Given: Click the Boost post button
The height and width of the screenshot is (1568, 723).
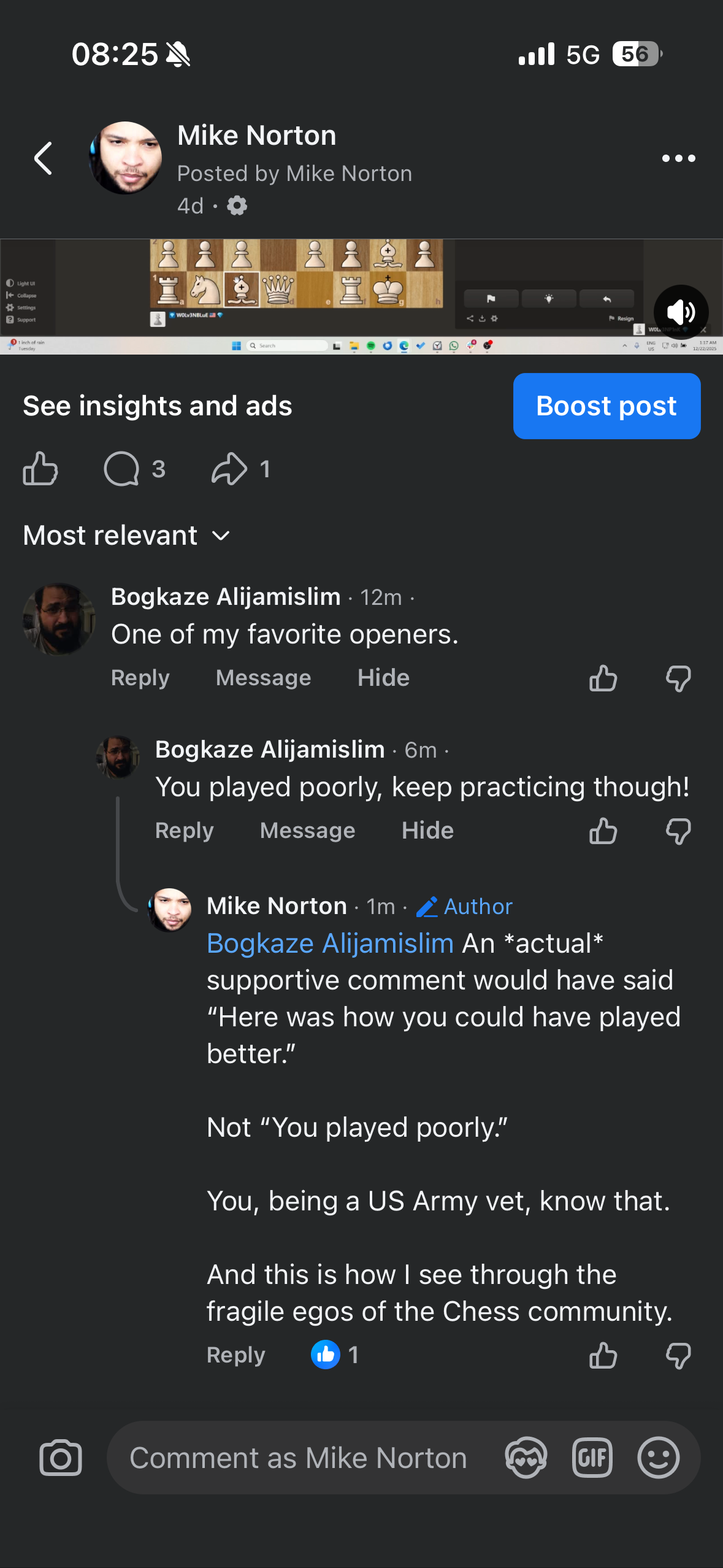Looking at the screenshot, I should pyautogui.click(x=606, y=406).
